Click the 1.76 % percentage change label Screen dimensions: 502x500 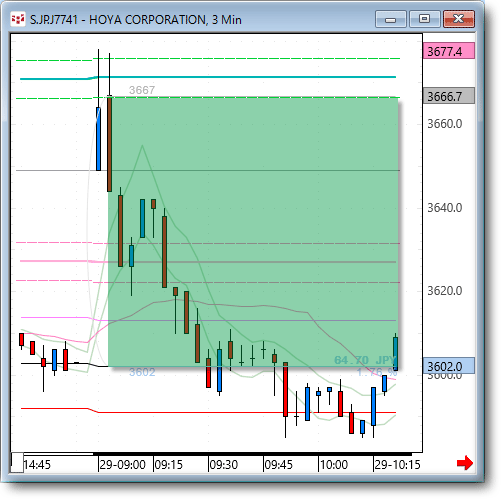click(377, 372)
